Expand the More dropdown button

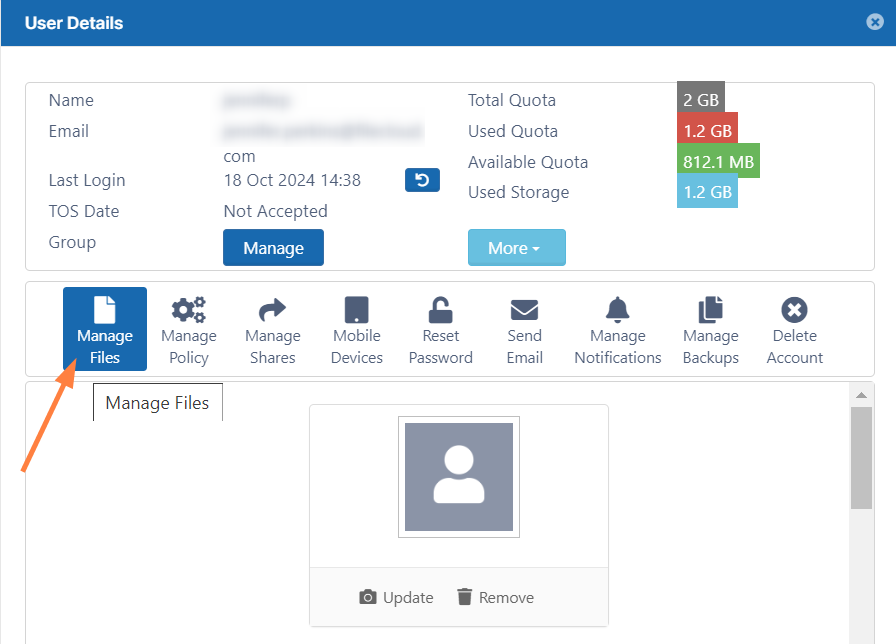click(x=516, y=248)
